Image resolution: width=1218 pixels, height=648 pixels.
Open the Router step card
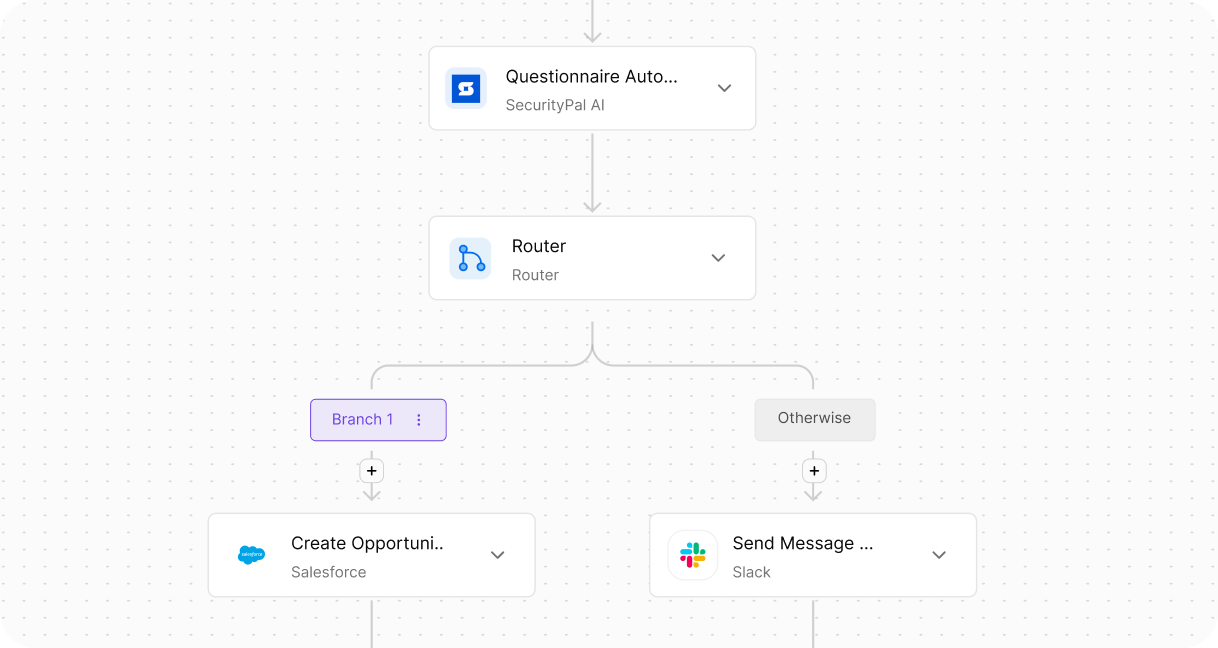pyautogui.click(x=592, y=258)
